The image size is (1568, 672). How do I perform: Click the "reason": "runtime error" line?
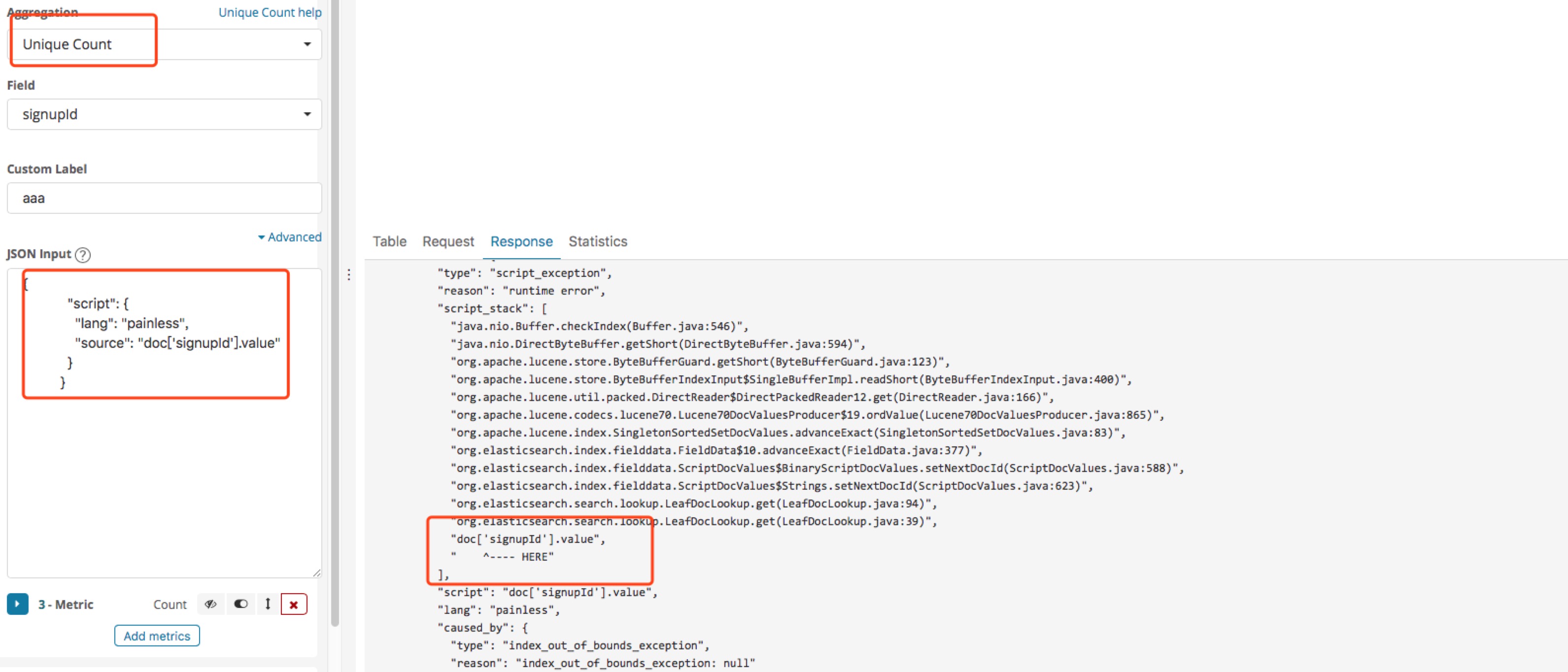[522, 291]
